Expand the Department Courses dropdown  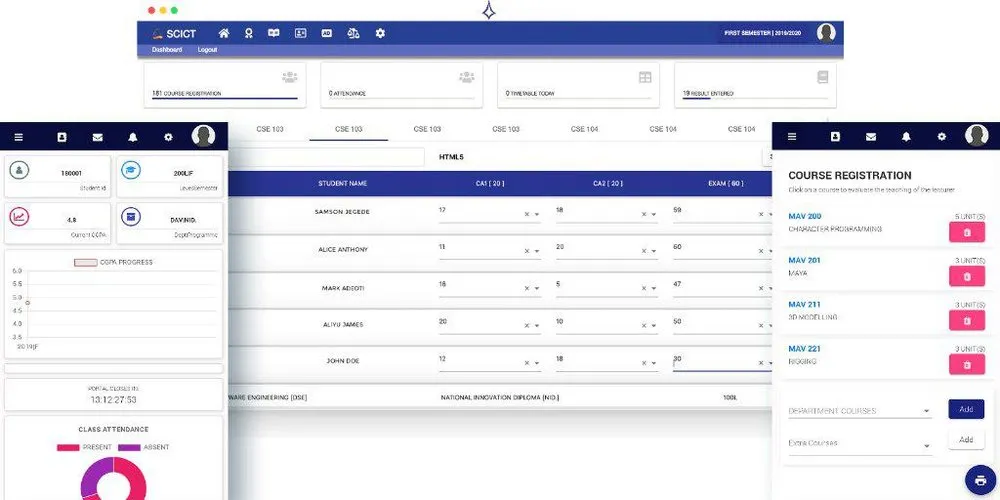tap(927, 411)
